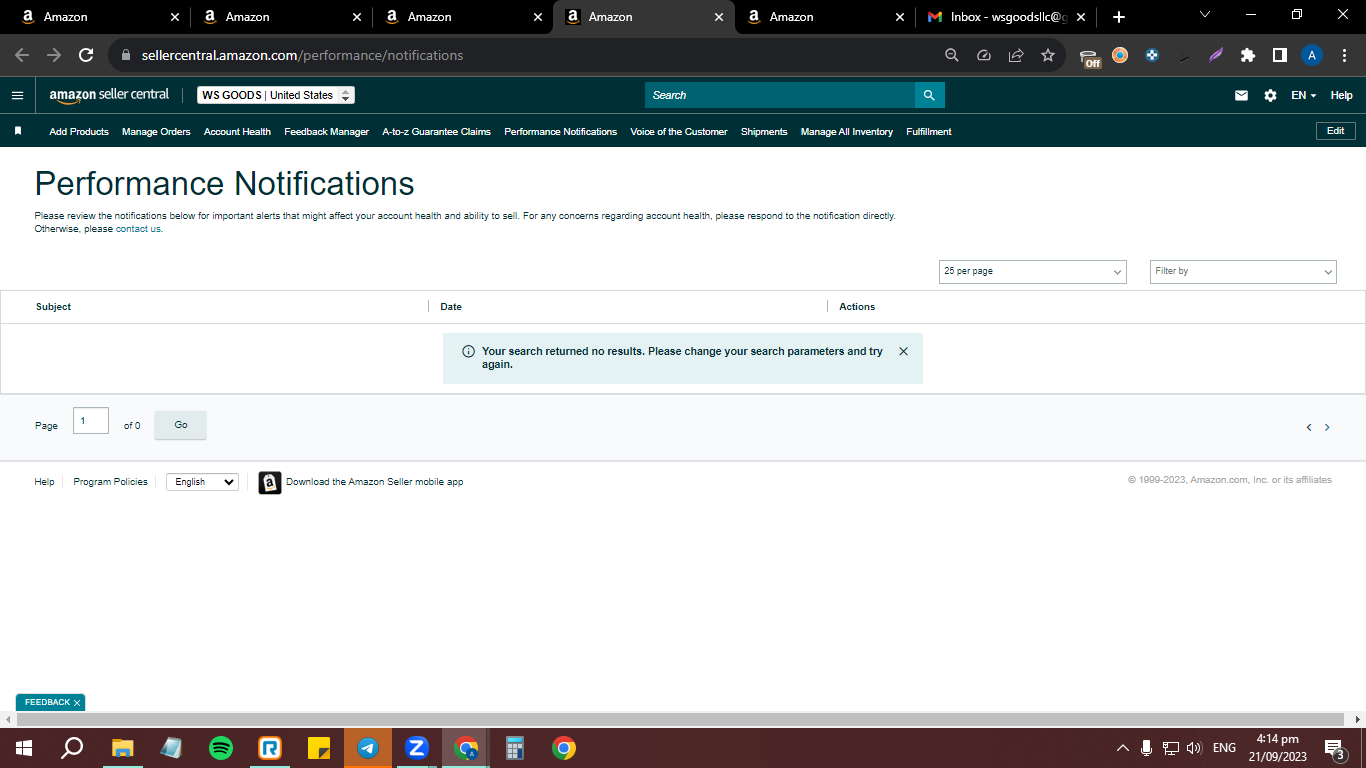Open Telegram from the taskbar
This screenshot has height=768, width=1366.
pyautogui.click(x=368, y=748)
